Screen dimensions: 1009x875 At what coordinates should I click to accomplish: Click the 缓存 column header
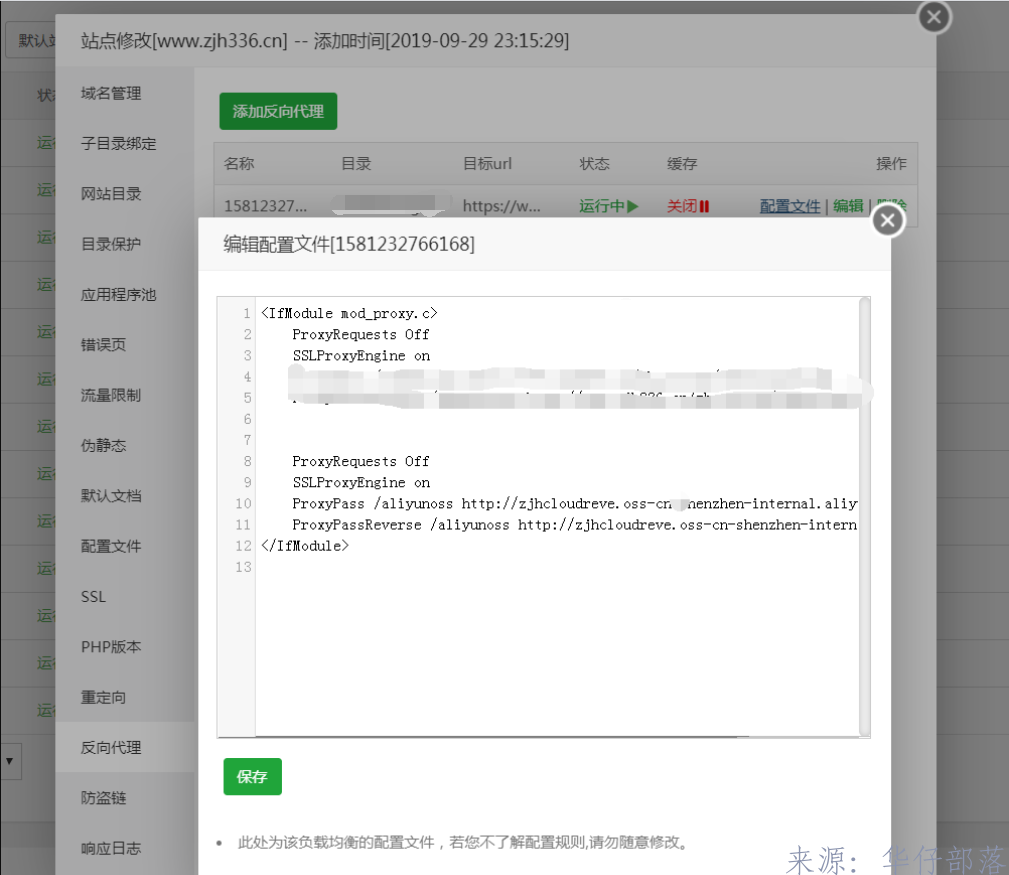pyautogui.click(x=682, y=163)
